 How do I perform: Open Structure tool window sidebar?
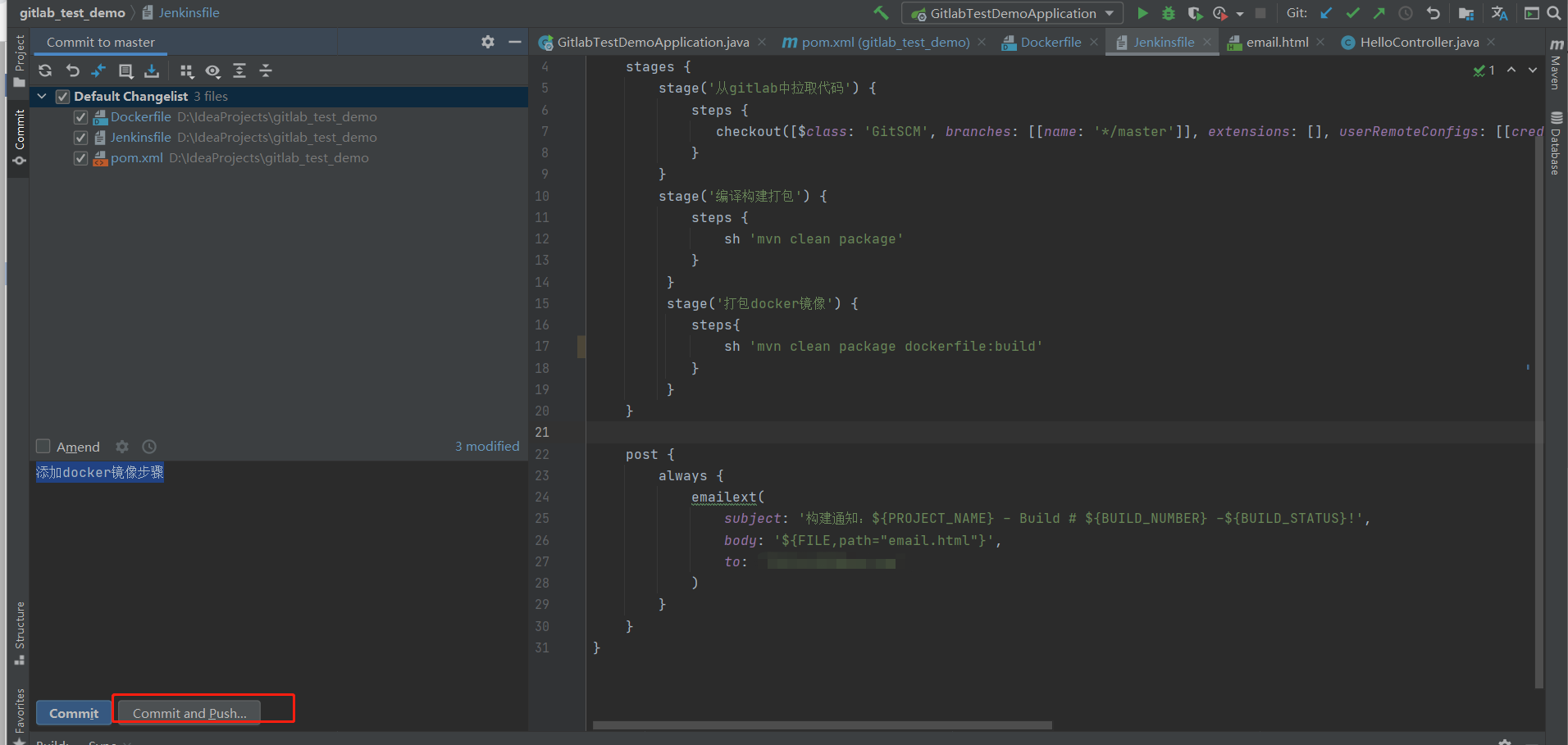tap(20, 633)
